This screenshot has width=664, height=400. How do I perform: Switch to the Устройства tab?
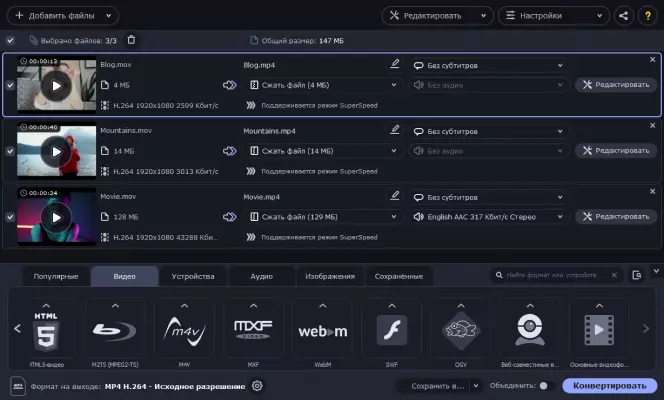tap(193, 276)
